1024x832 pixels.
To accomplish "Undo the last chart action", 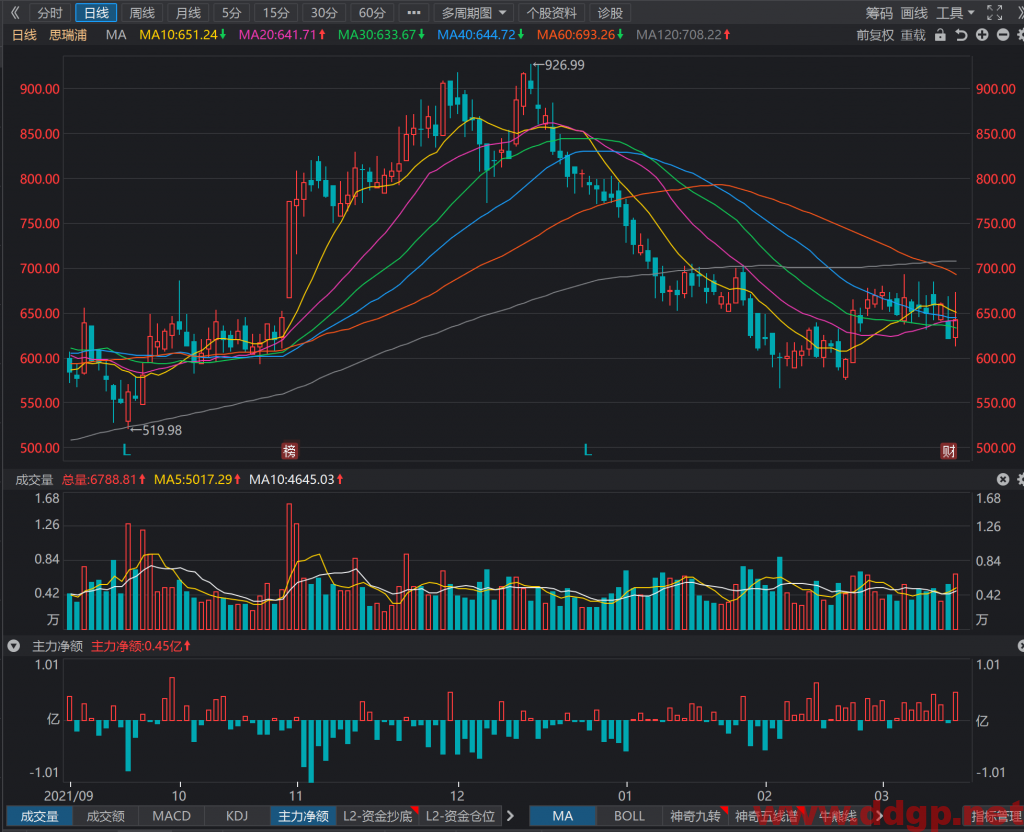I will [961, 35].
